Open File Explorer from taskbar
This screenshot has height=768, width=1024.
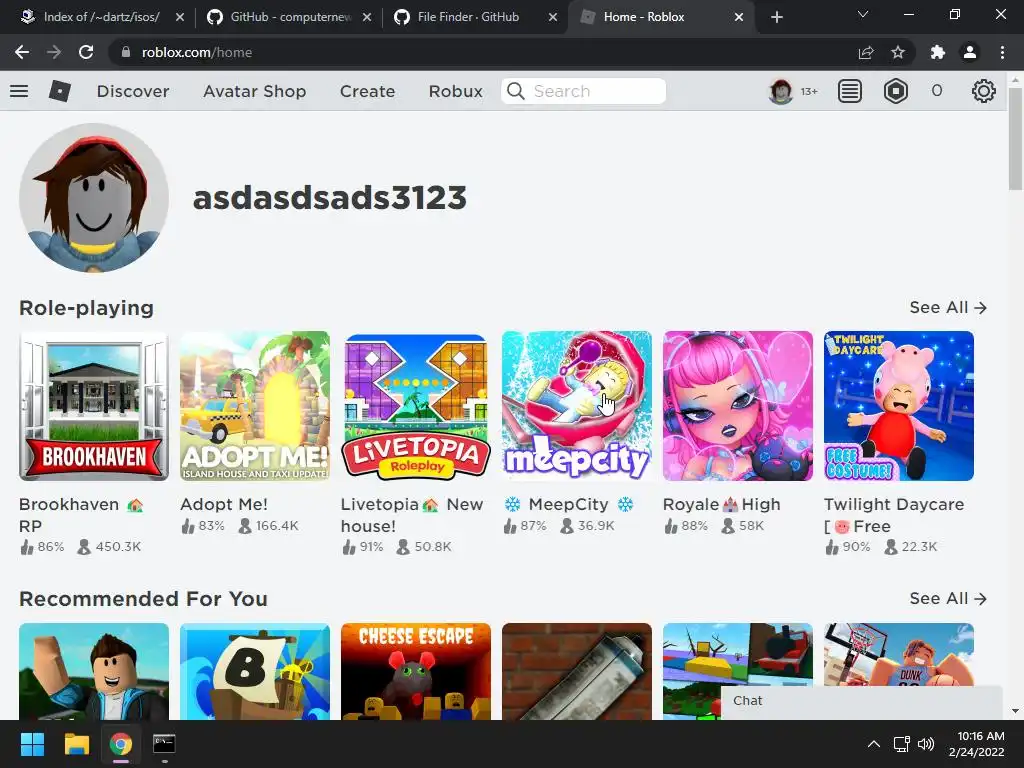[76, 744]
